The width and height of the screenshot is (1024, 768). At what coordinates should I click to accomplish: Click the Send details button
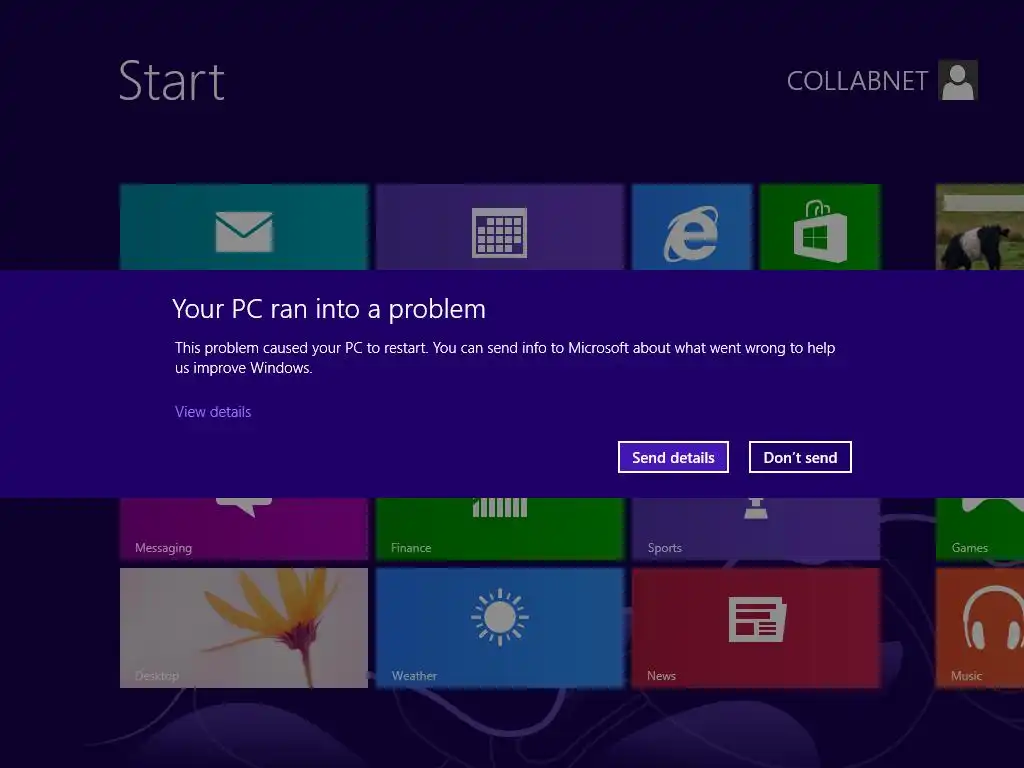point(673,457)
